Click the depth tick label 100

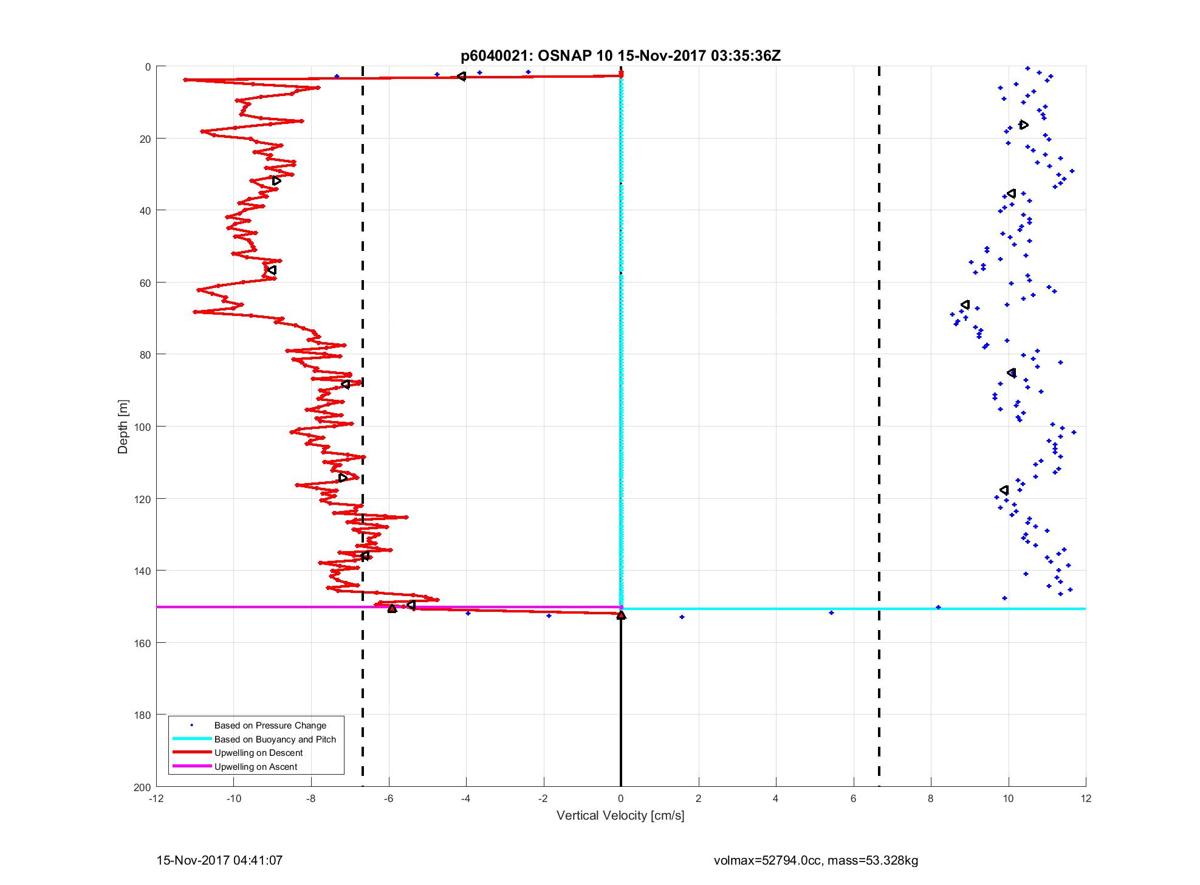(x=142, y=427)
